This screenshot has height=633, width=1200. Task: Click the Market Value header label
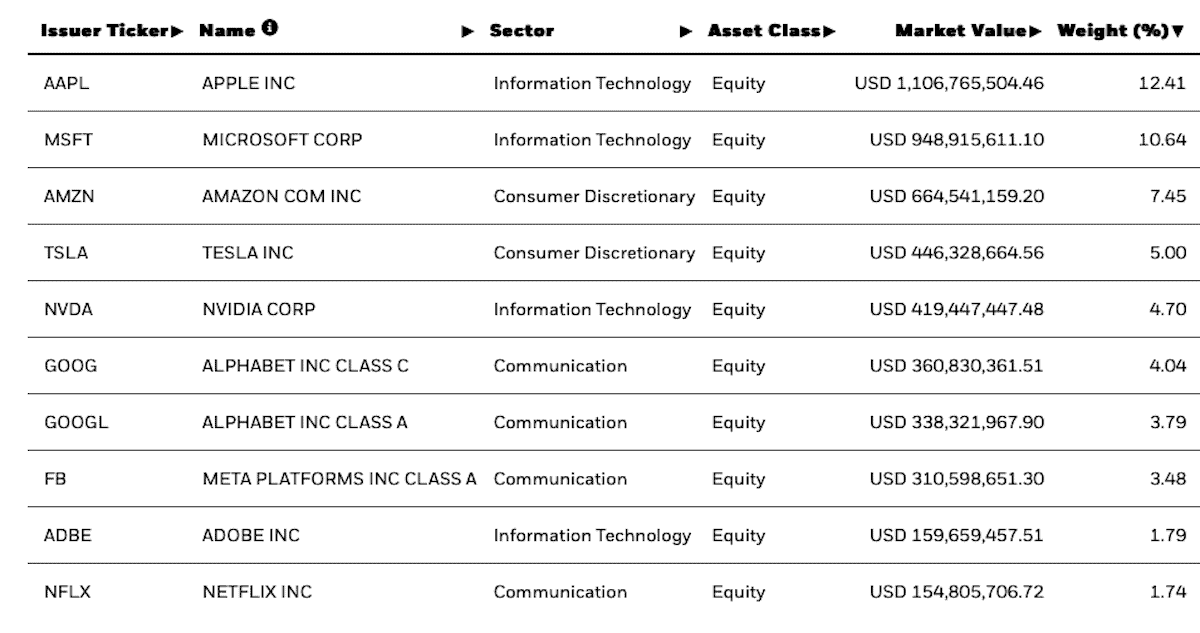coord(961,31)
